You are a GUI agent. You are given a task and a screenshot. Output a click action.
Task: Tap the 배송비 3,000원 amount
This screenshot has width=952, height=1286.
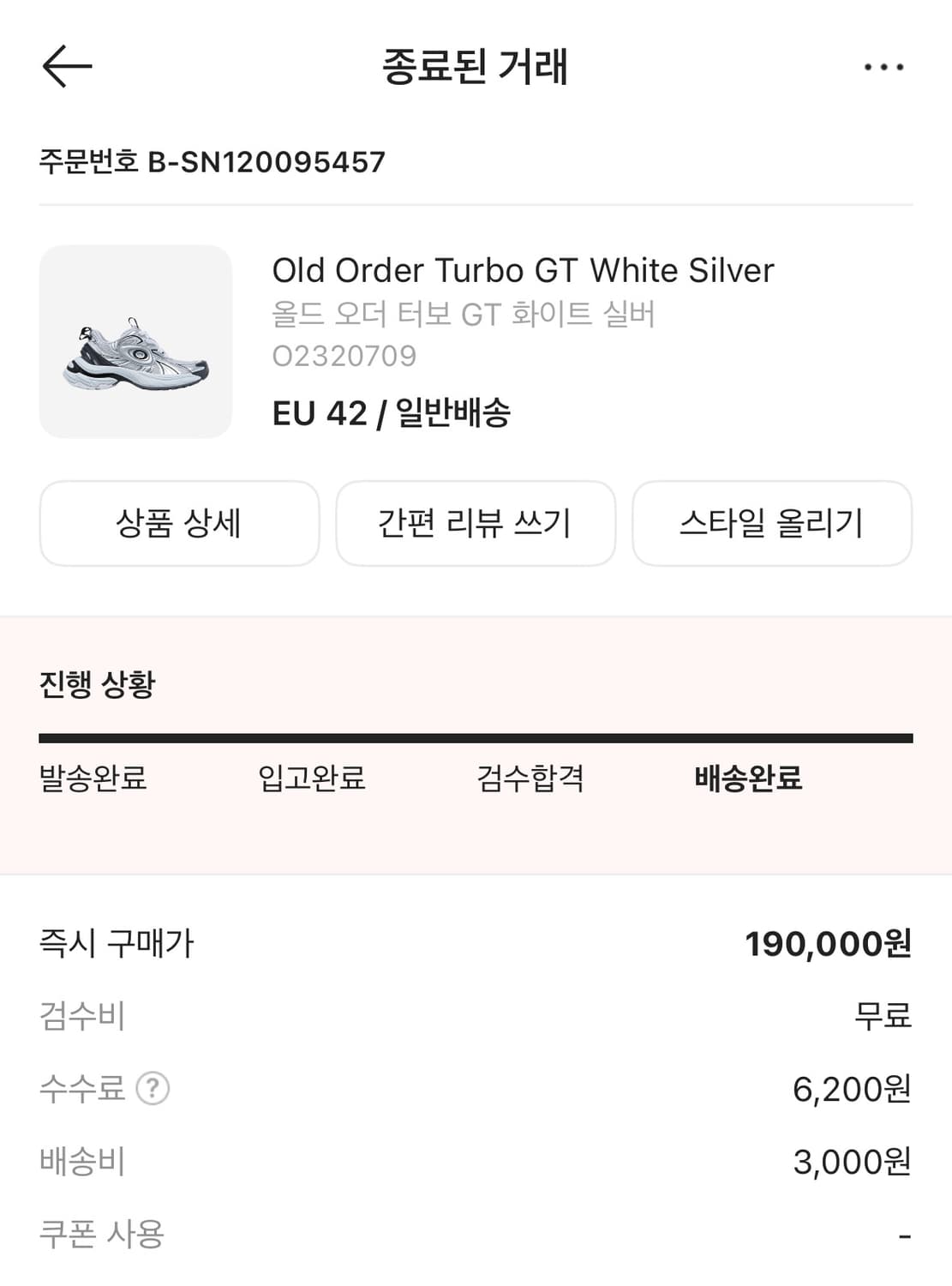(x=852, y=1162)
